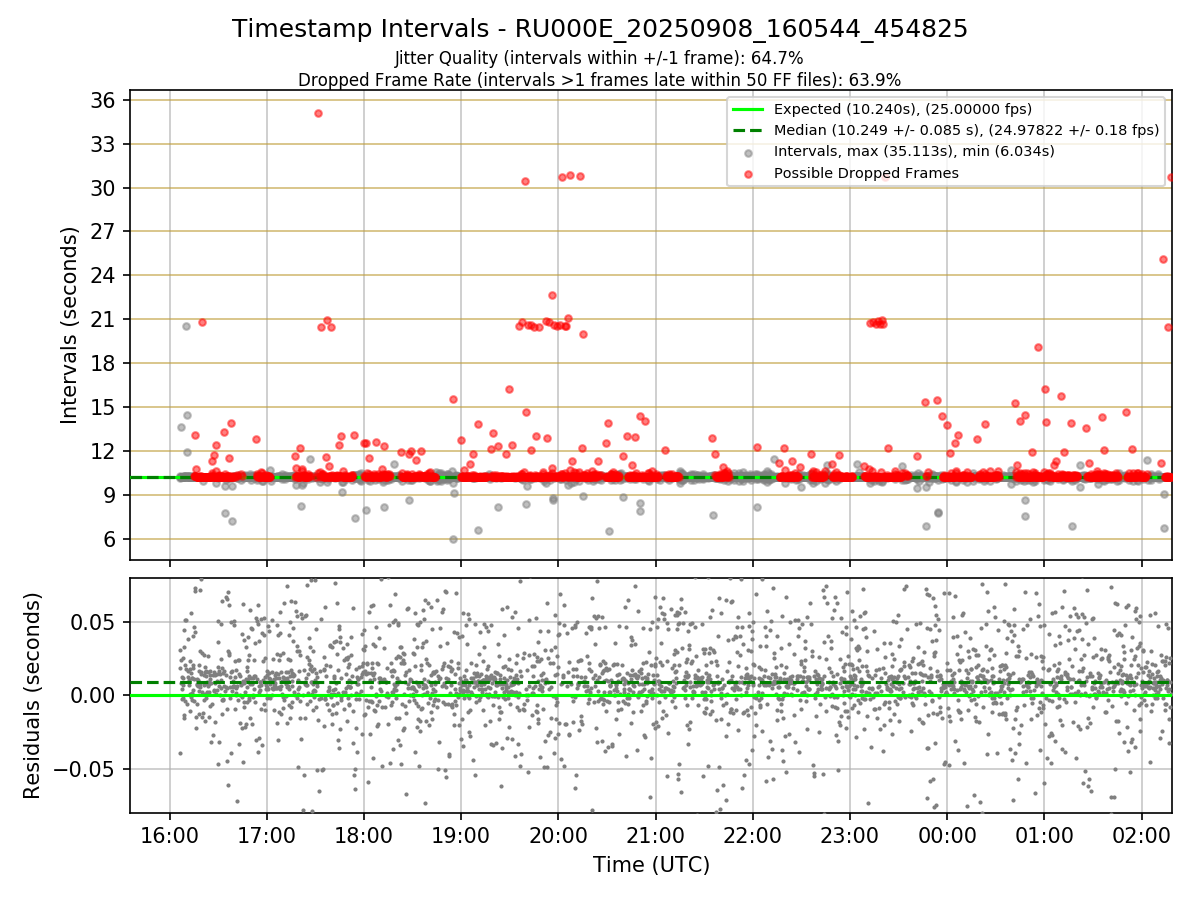Click the red point near 25 seconds around 02:00
The height and width of the screenshot is (900, 1200).
coord(1163,259)
